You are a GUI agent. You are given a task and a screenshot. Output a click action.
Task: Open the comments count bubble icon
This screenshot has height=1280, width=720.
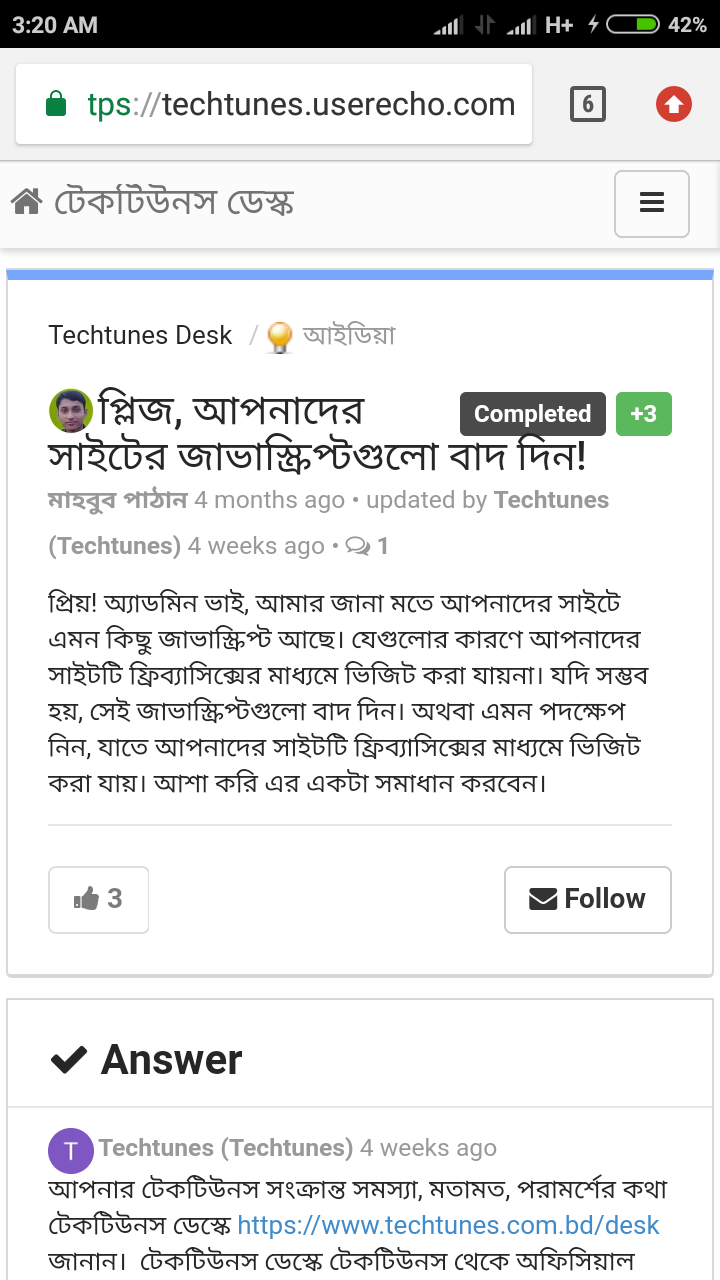pos(357,546)
